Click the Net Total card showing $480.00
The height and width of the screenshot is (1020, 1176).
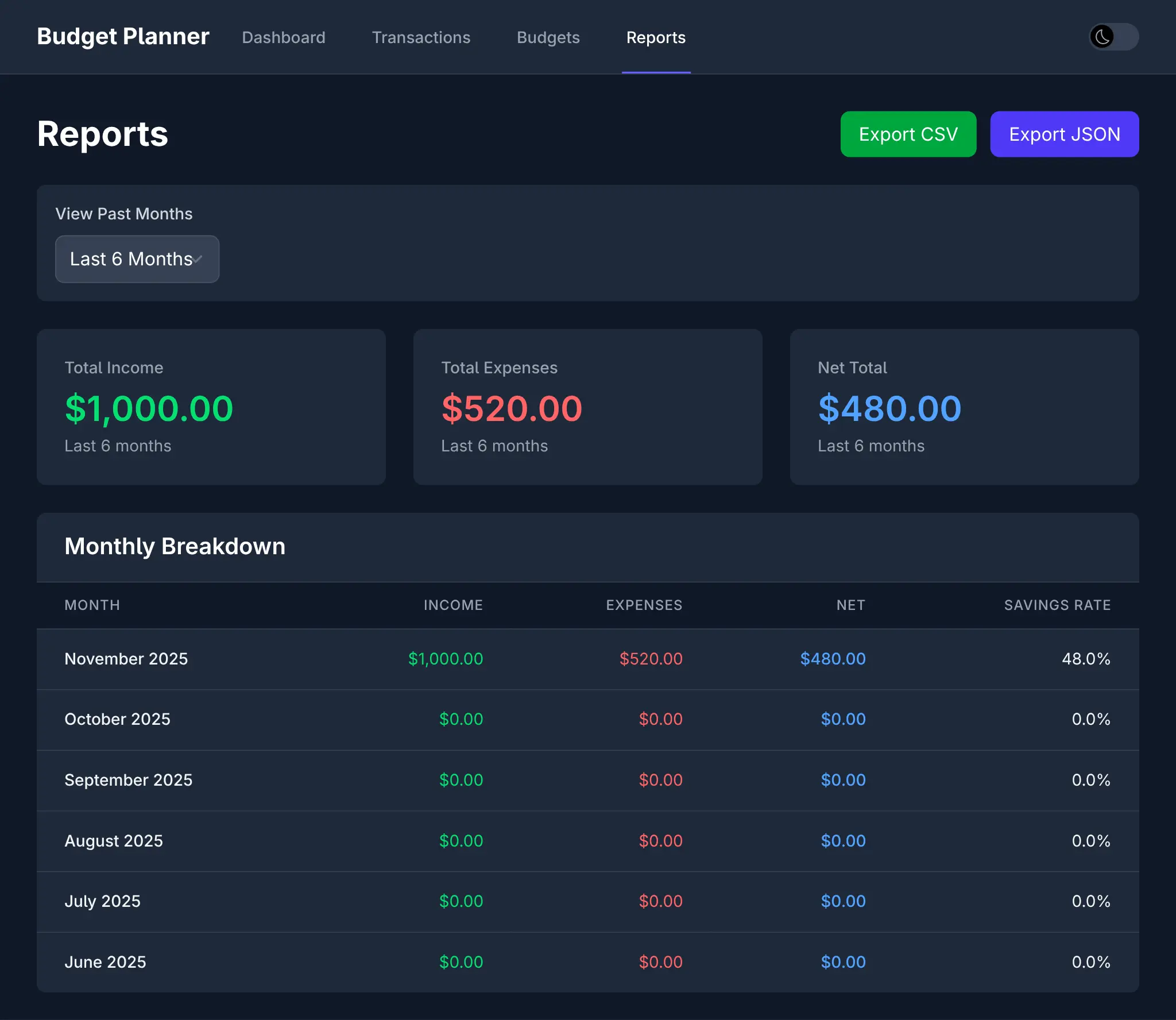tap(964, 407)
